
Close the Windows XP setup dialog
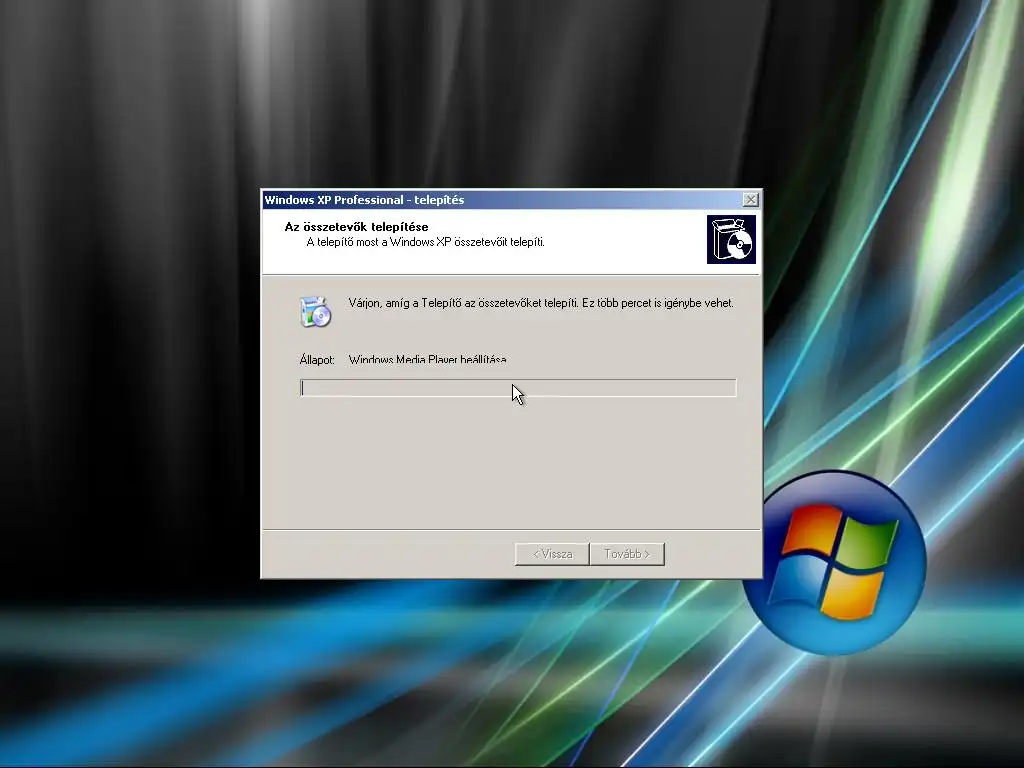point(750,200)
